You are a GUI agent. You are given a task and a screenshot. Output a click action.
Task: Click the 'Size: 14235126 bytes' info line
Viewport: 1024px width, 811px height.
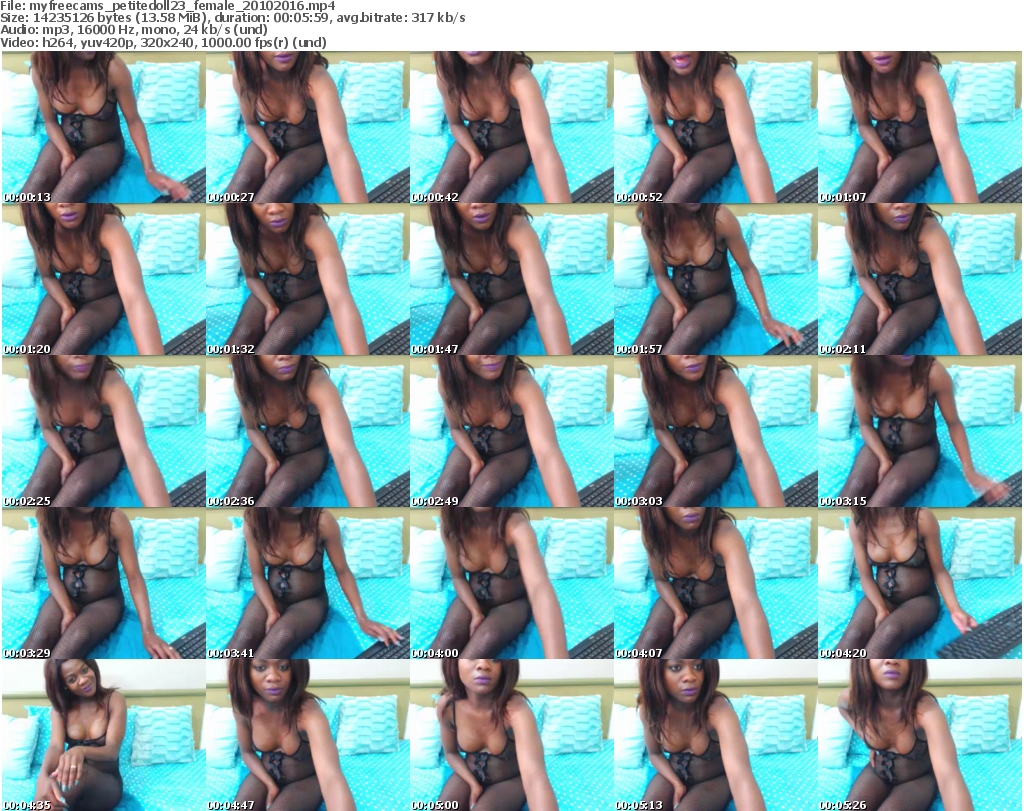tap(232, 18)
